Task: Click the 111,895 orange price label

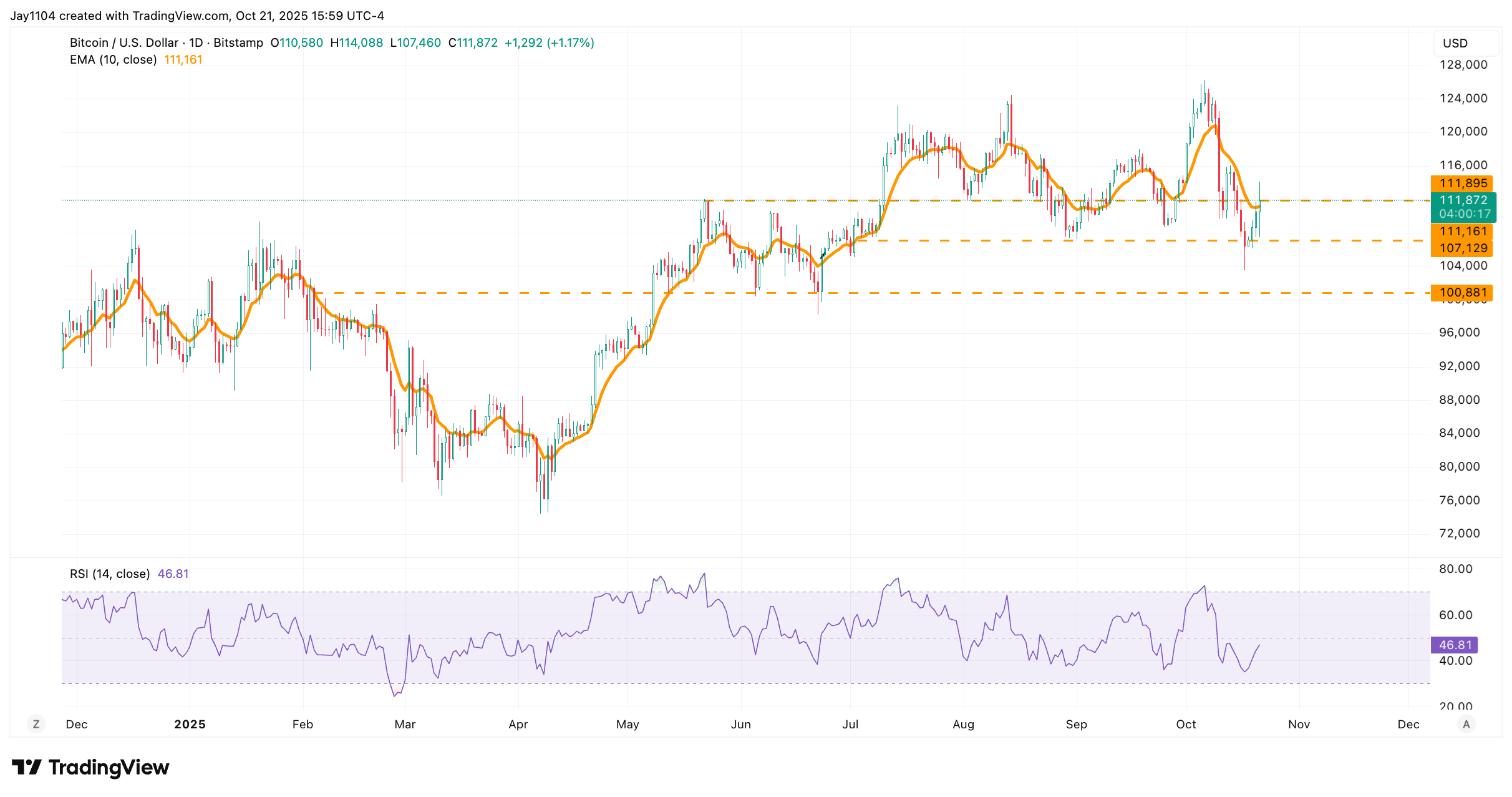Action: (1463, 183)
